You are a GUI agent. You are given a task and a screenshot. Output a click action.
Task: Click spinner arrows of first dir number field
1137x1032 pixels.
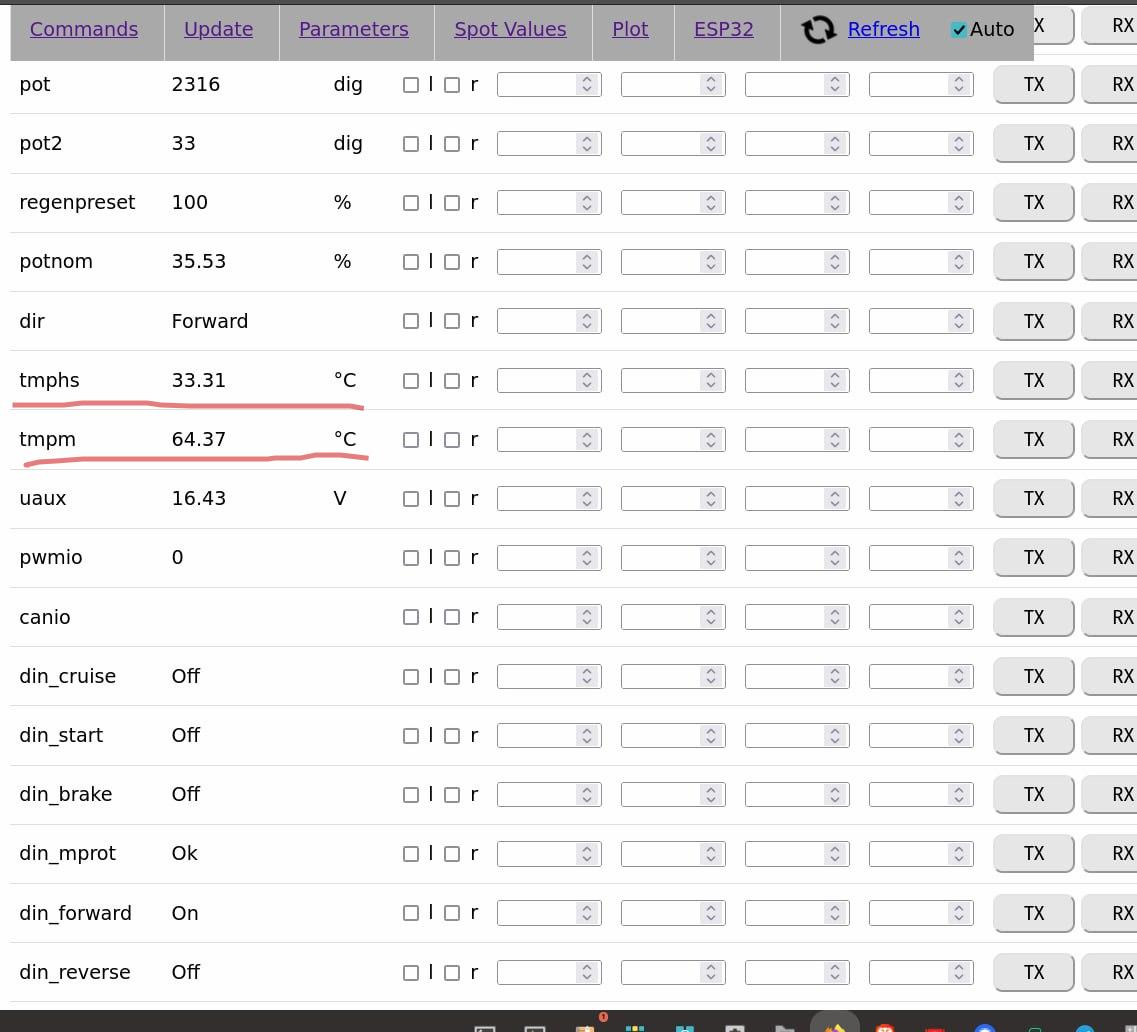click(587, 322)
